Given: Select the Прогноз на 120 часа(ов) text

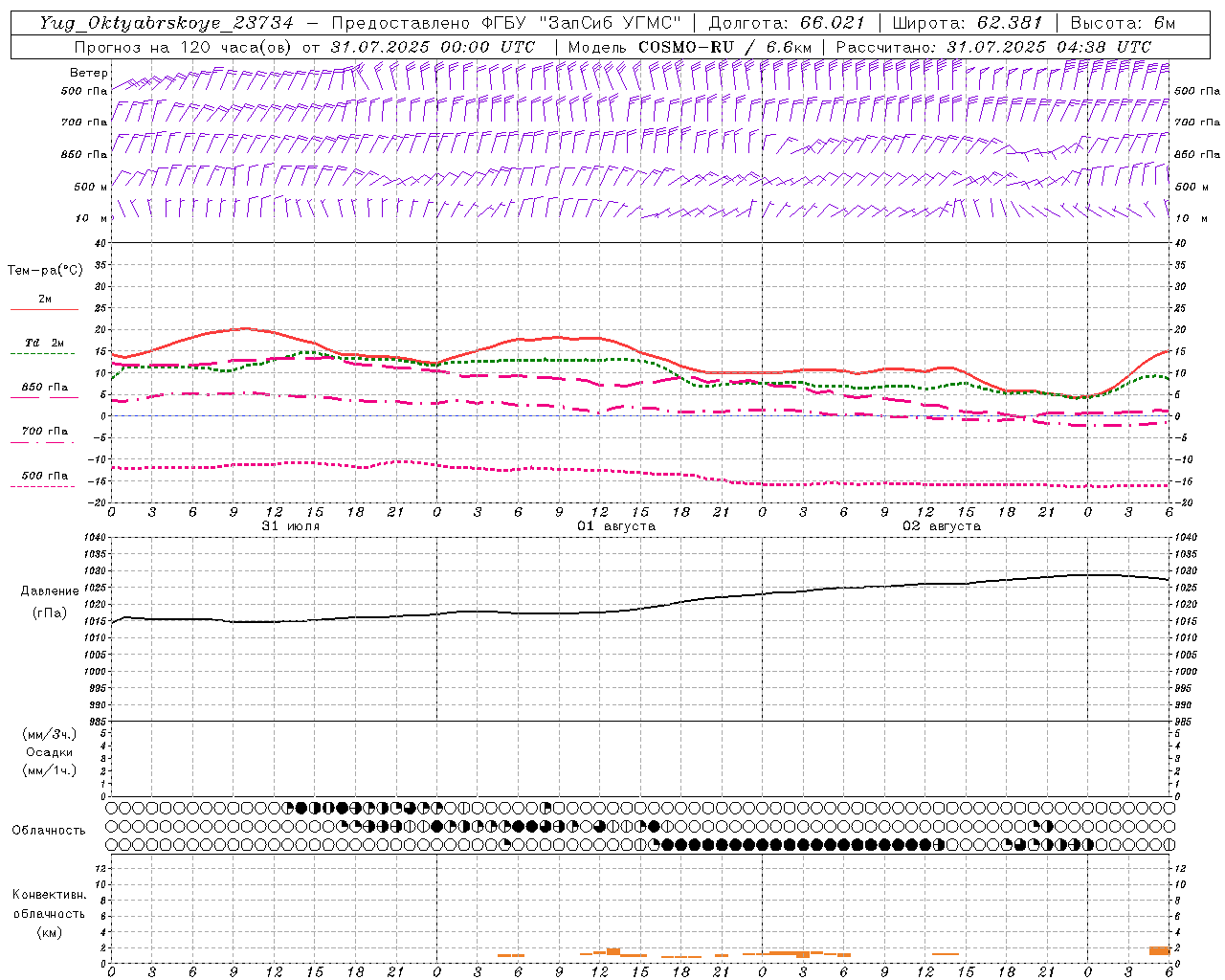Looking at the screenshot, I should (184, 47).
